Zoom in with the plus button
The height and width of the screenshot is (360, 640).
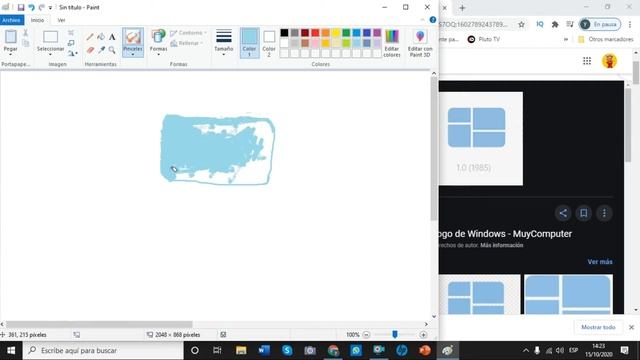tap(423, 335)
